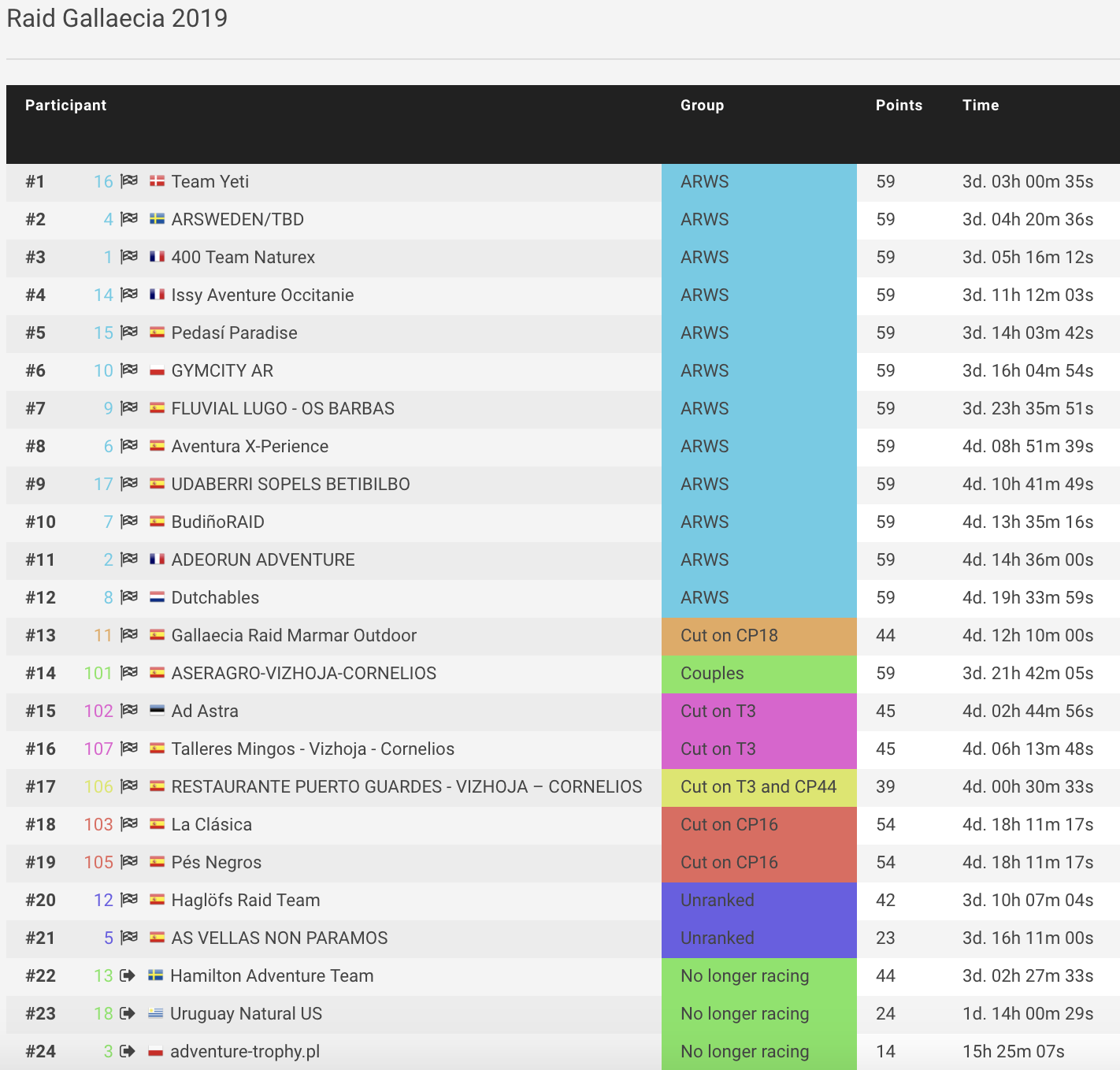Viewport: 1120px width, 1070px height.
Task: Click the exit arrow icon beside adventure-trophy.pl
Action: pyautogui.click(x=128, y=1051)
